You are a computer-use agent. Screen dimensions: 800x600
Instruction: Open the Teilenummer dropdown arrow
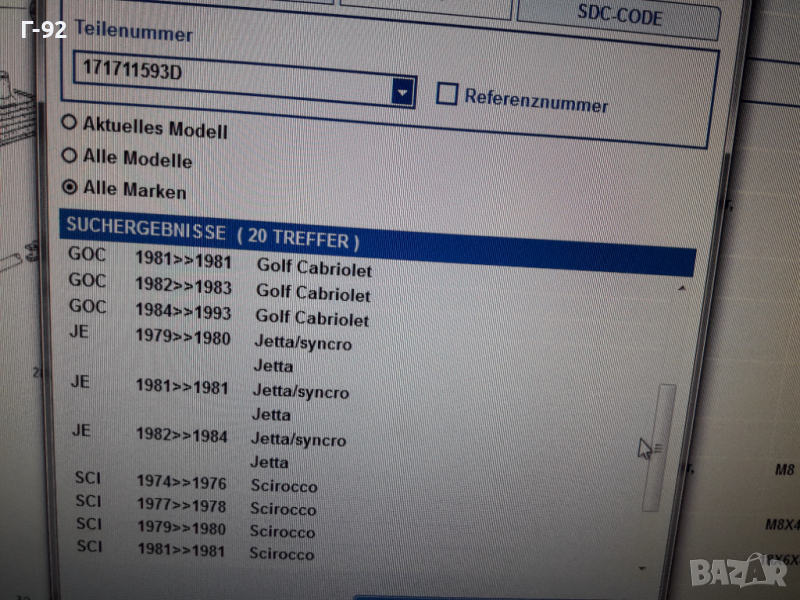pyautogui.click(x=402, y=92)
